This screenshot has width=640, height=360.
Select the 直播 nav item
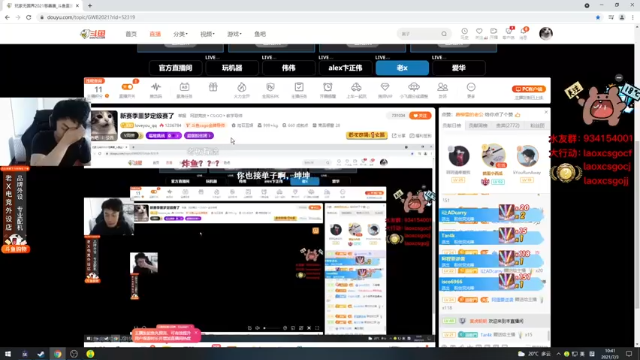click(x=155, y=34)
